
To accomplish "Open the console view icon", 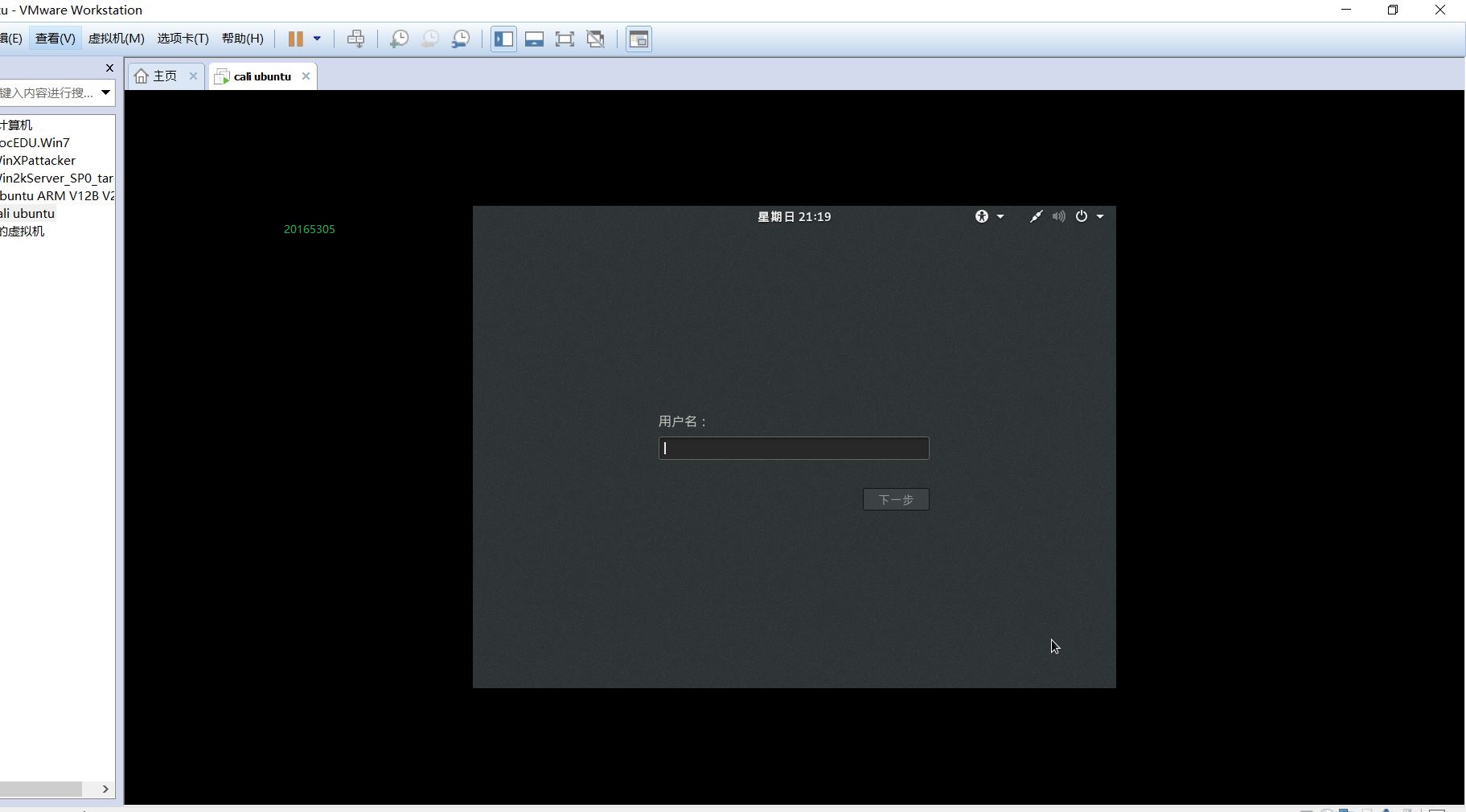I will pos(639,39).
